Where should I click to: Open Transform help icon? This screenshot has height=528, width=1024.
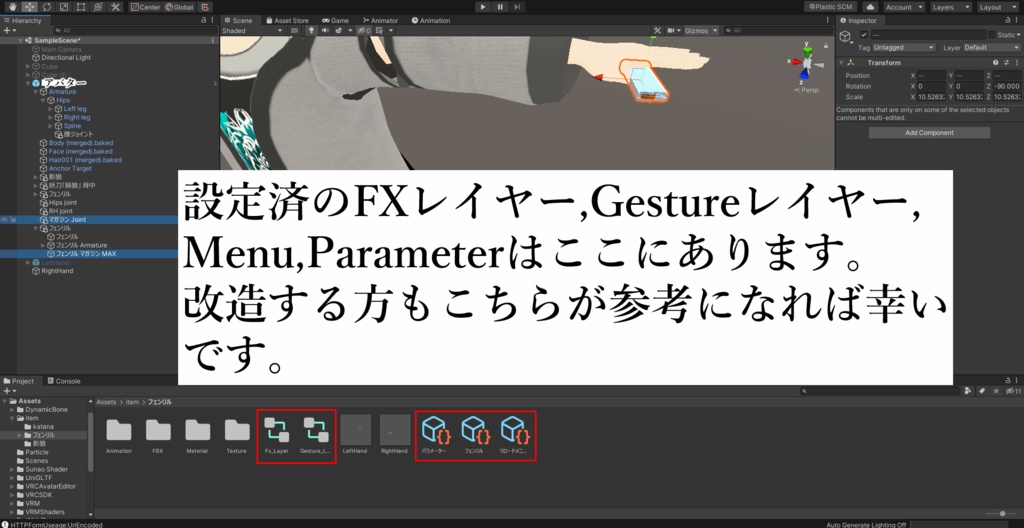[x=995, y=63]
